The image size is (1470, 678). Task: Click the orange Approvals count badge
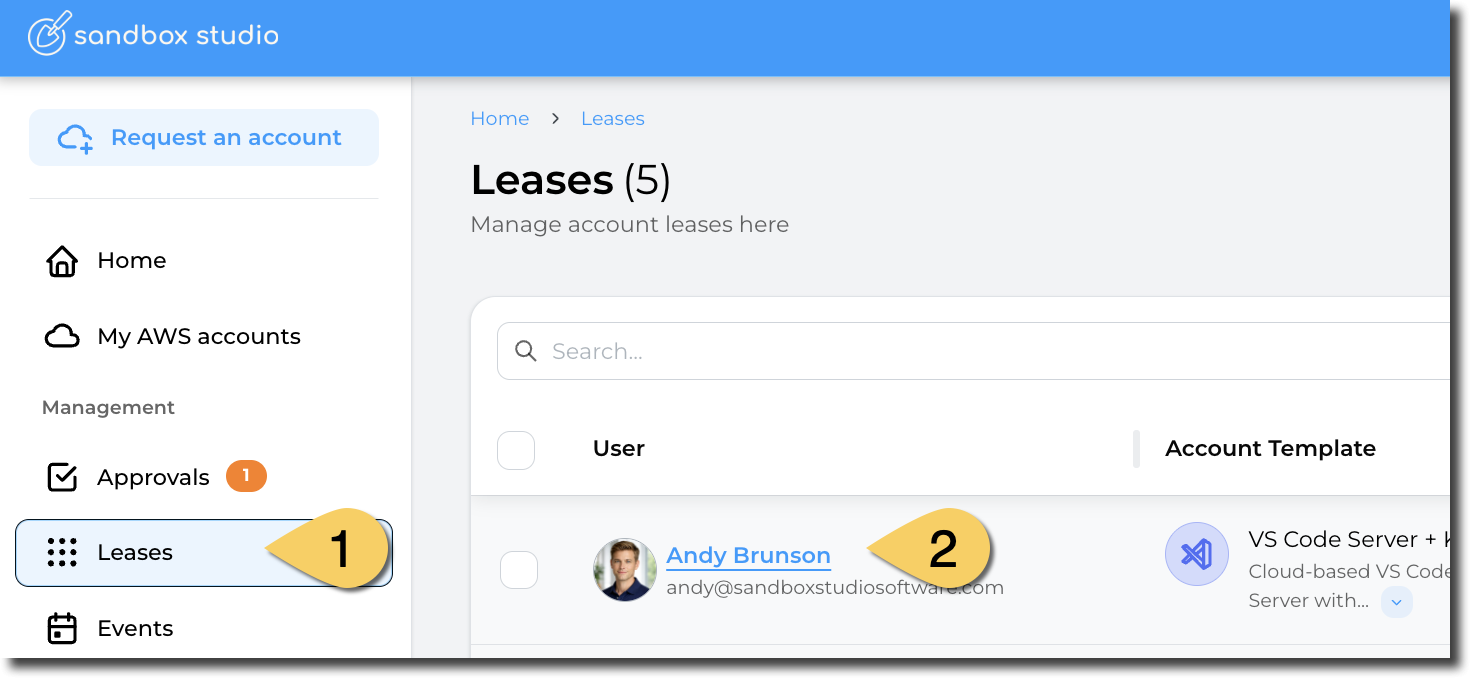tap(246, 477)
